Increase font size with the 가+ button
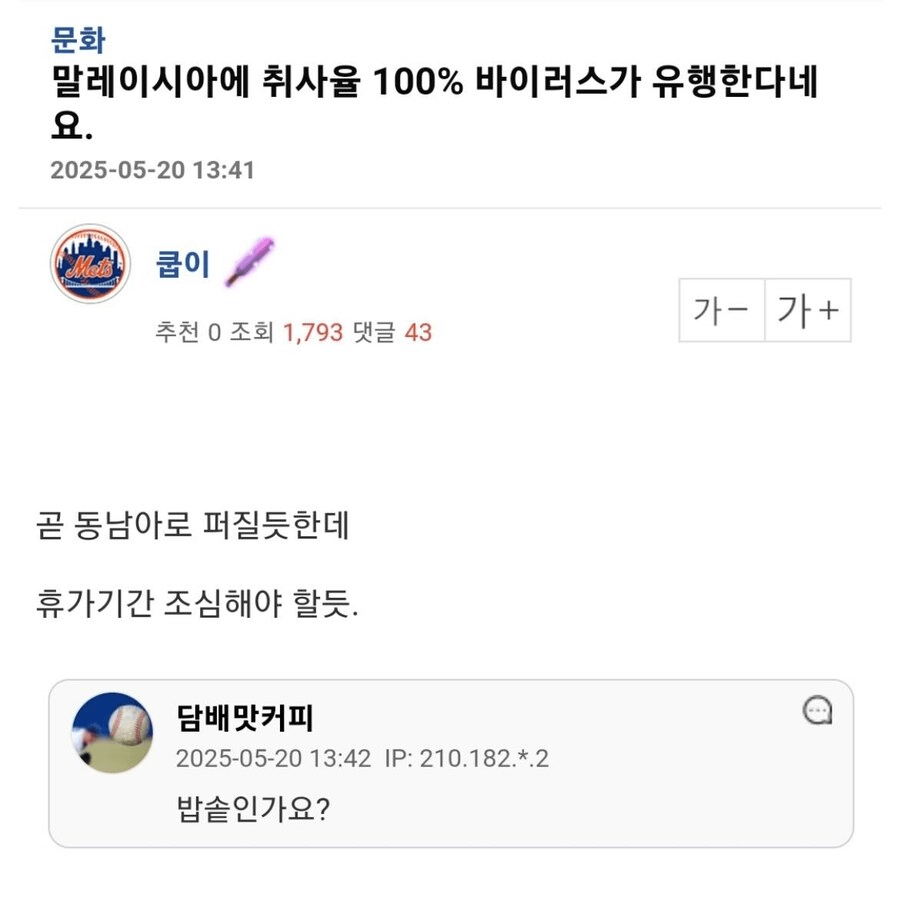The width and height of the screenshot is (900, 904). [x=807, y=311]
